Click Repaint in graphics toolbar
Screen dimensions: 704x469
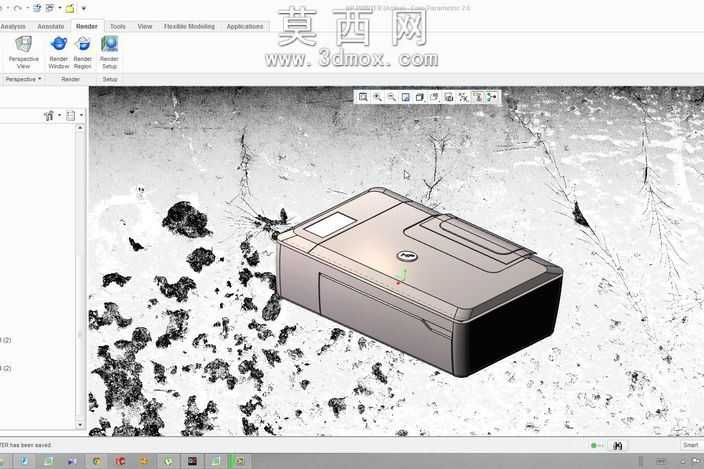pos(405,97)
